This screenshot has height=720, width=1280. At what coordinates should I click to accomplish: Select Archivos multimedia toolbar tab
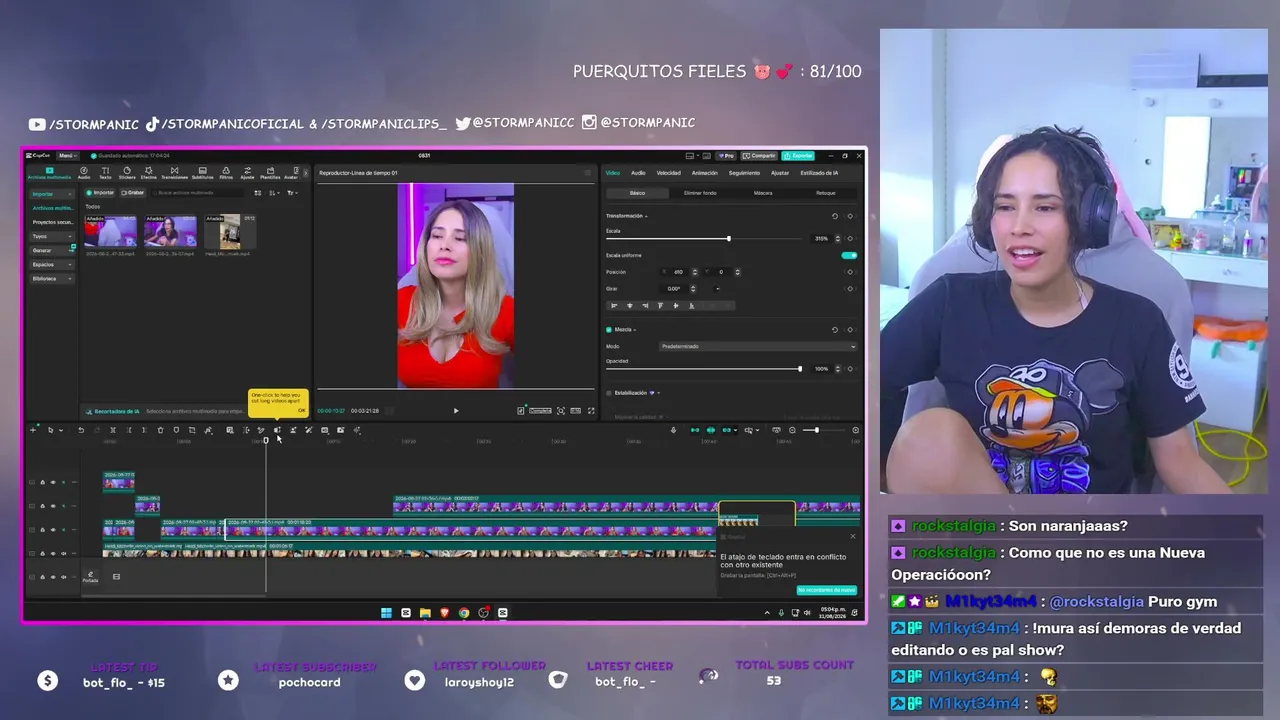tap(49, 173)
